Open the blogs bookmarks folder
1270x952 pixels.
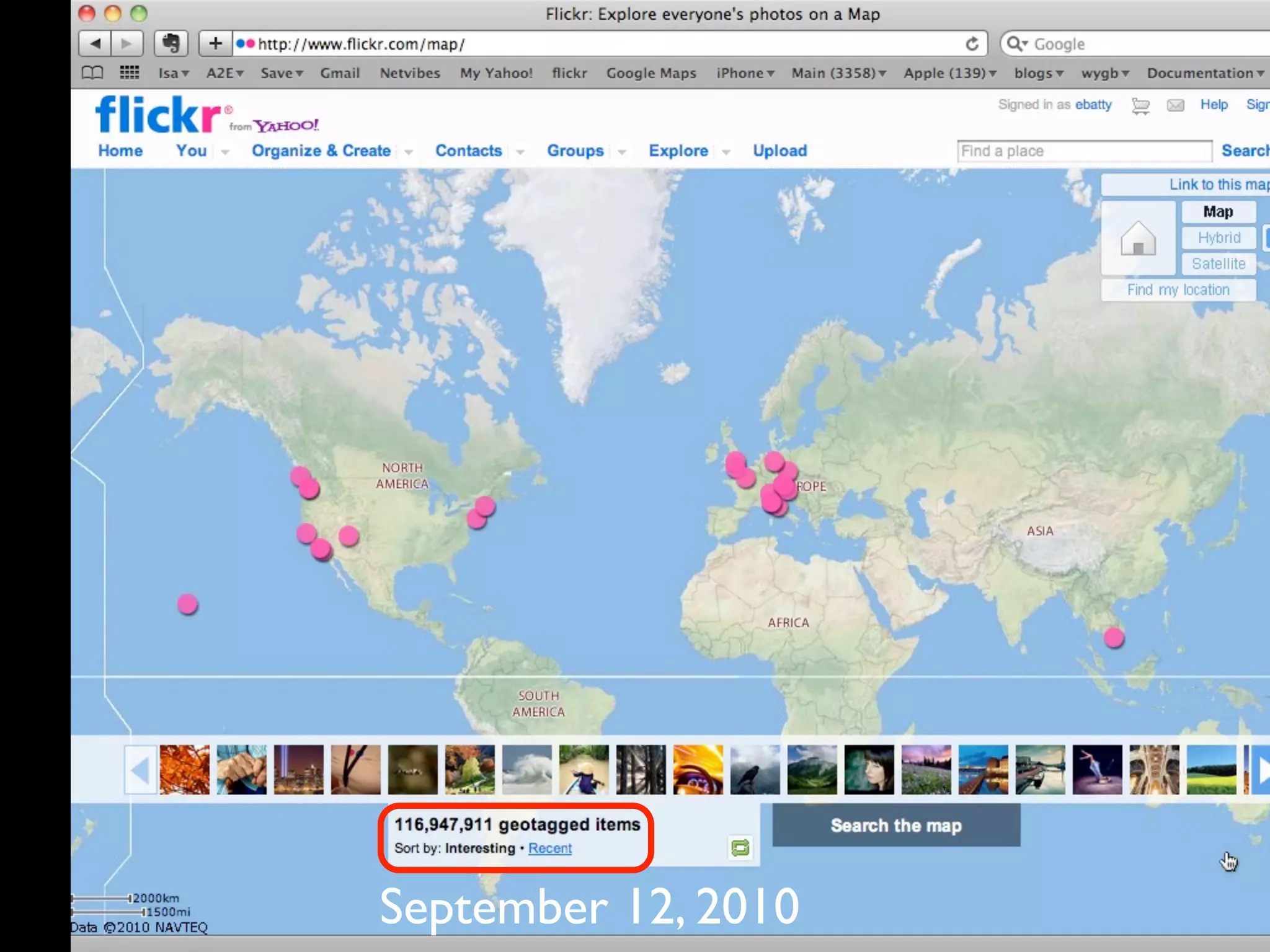pyautogui.click(x=1039, y=73)
